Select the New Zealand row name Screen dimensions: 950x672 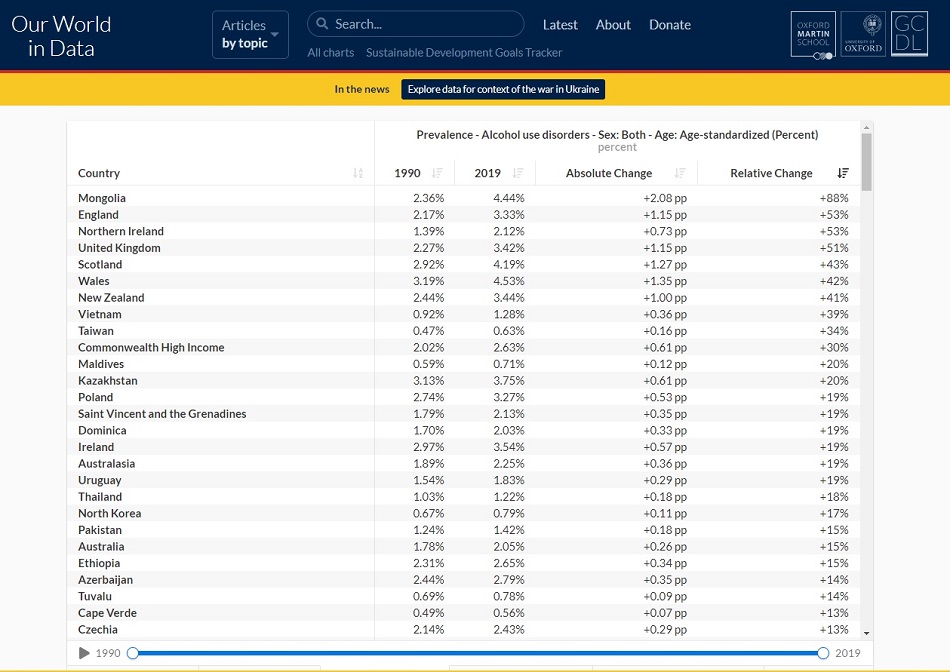[111, 298]
